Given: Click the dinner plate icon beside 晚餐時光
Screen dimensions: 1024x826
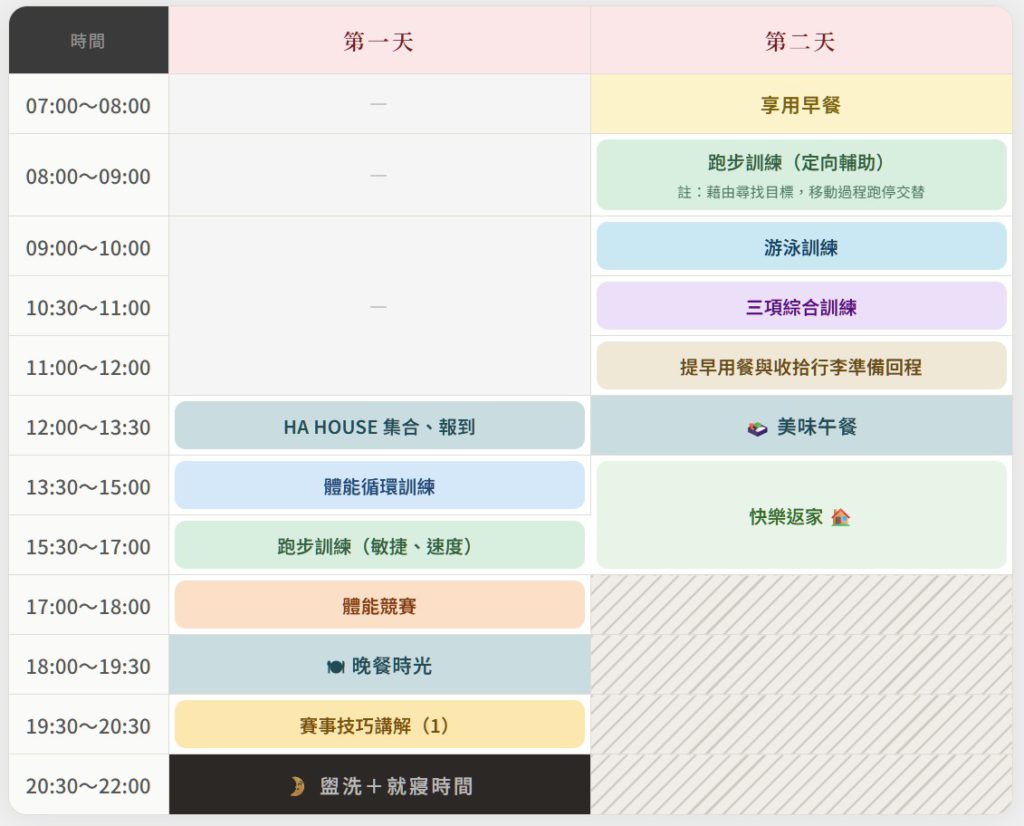Looking at the screenshot, I should [x=335, y=666].
